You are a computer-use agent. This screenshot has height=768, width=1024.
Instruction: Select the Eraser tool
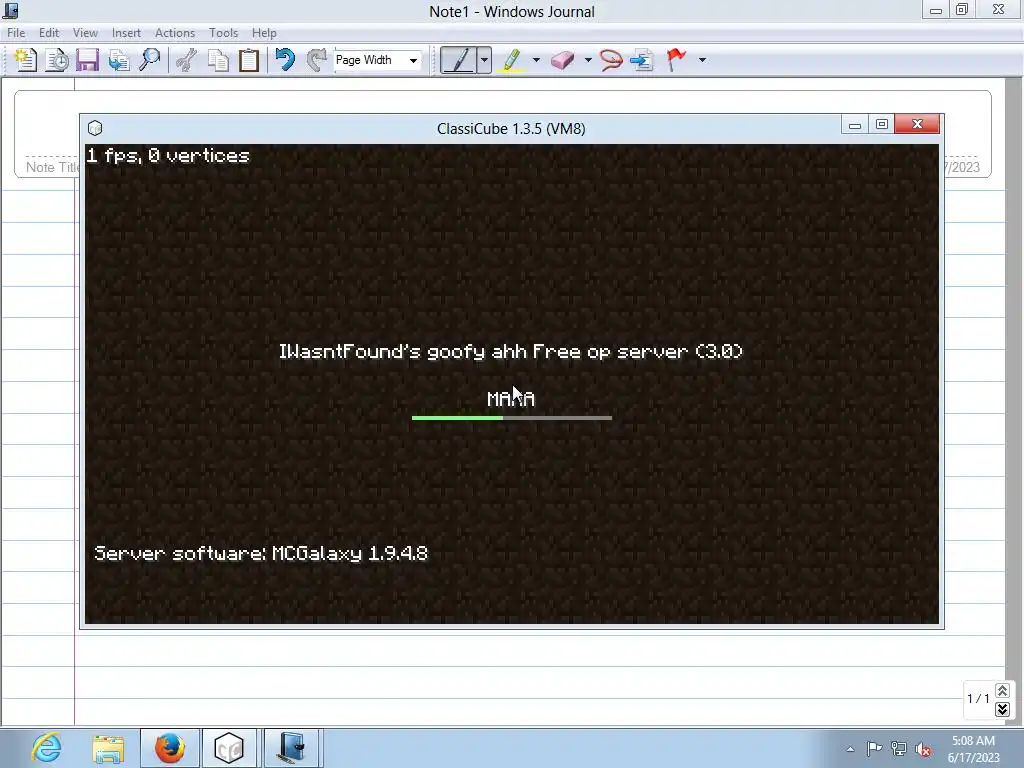562,60
